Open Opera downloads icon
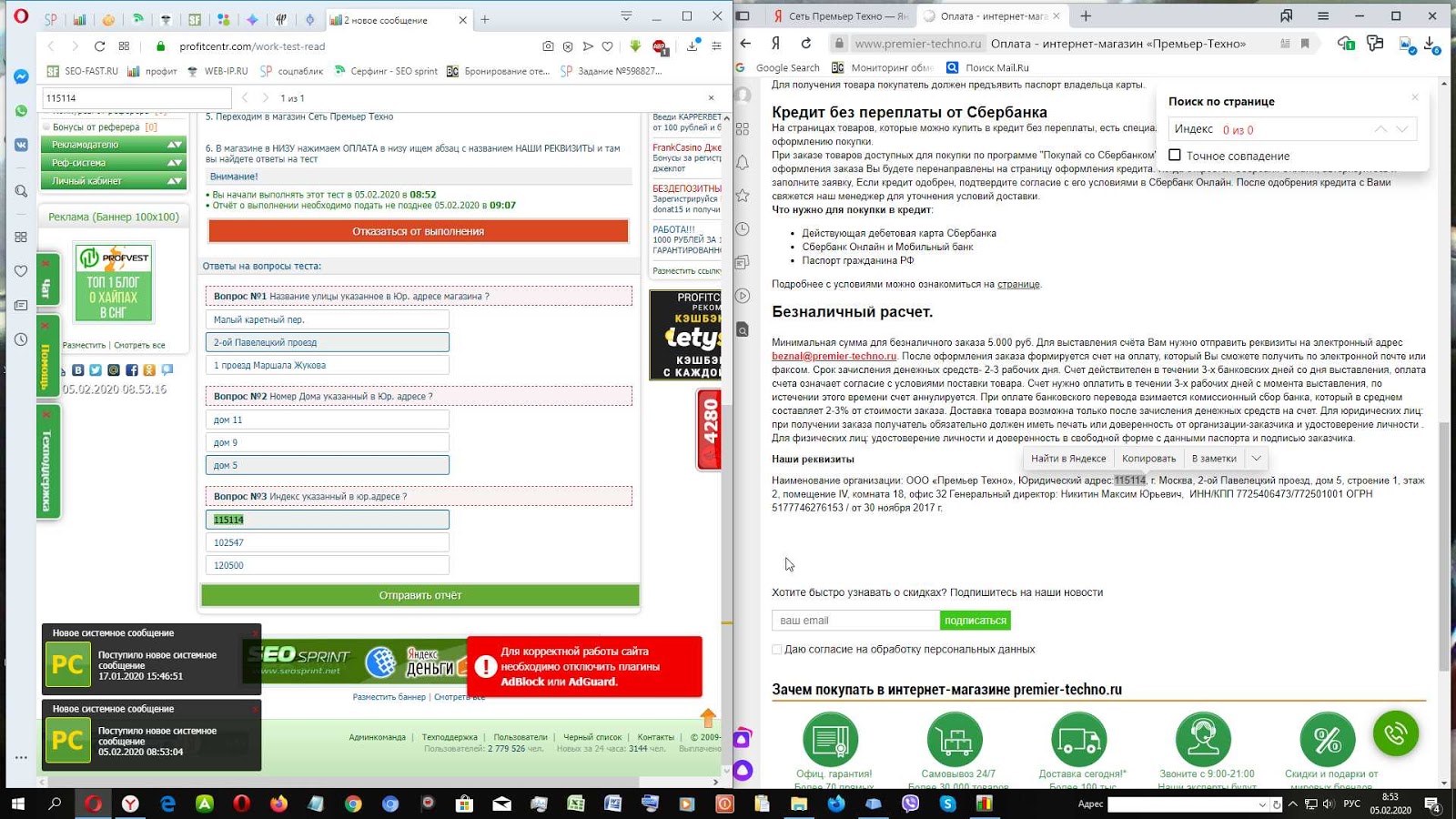The width and height of the screenshot is (1456, 819). pos(693,46)
